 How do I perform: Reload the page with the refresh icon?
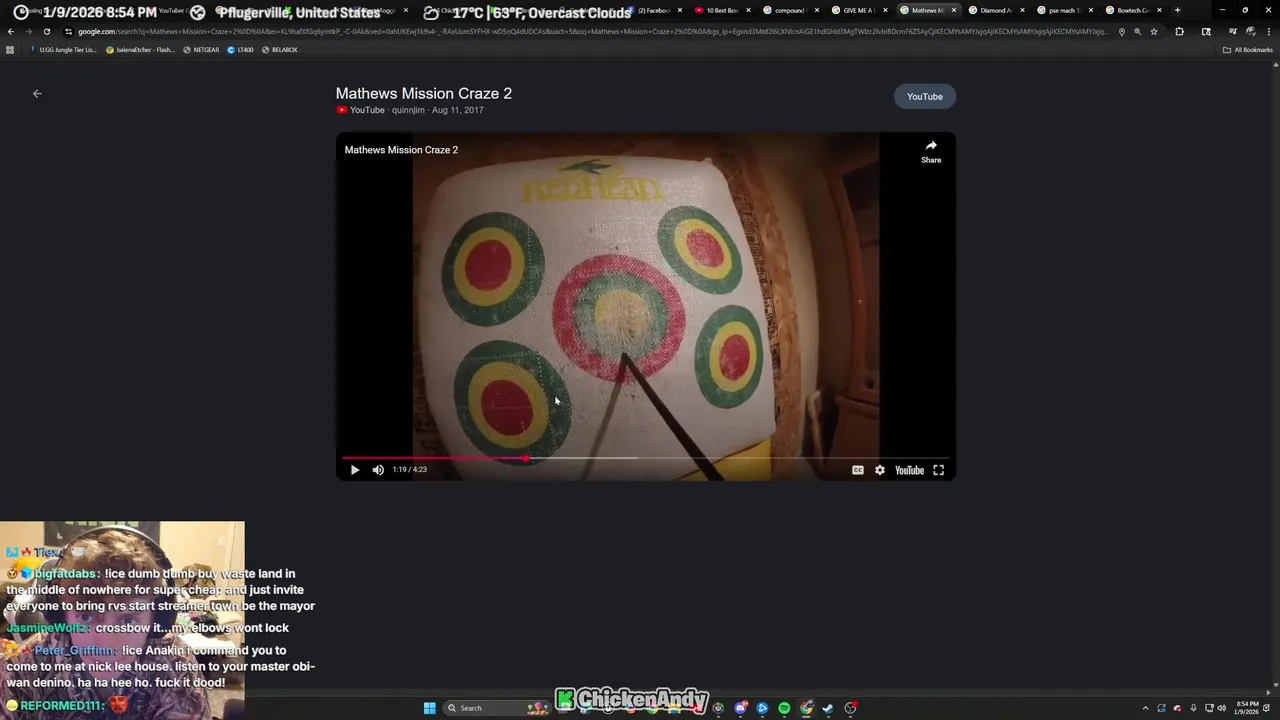pos(46,31)
